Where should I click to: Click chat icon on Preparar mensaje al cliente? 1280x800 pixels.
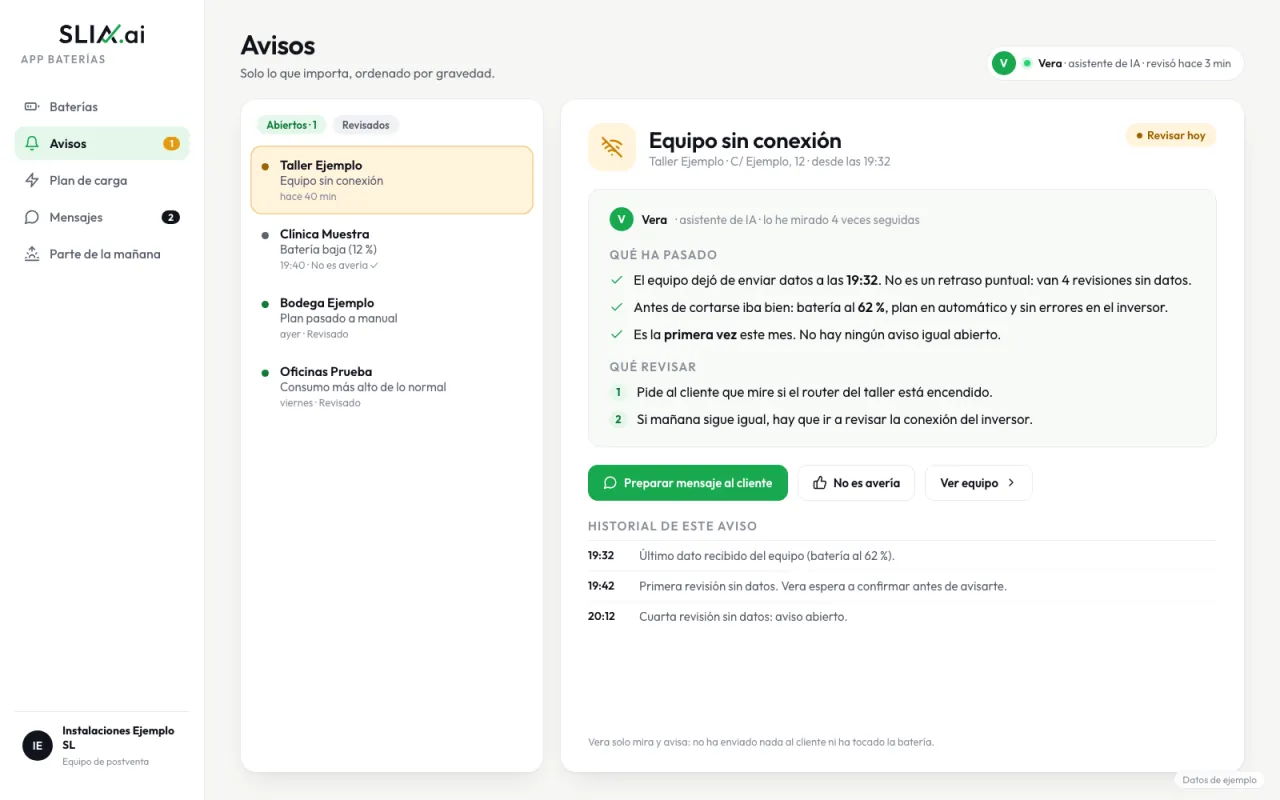pos(610,483)
